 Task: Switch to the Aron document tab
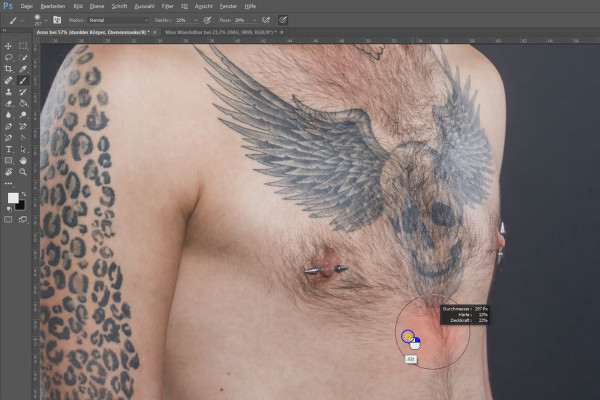[x=93, y=33]
